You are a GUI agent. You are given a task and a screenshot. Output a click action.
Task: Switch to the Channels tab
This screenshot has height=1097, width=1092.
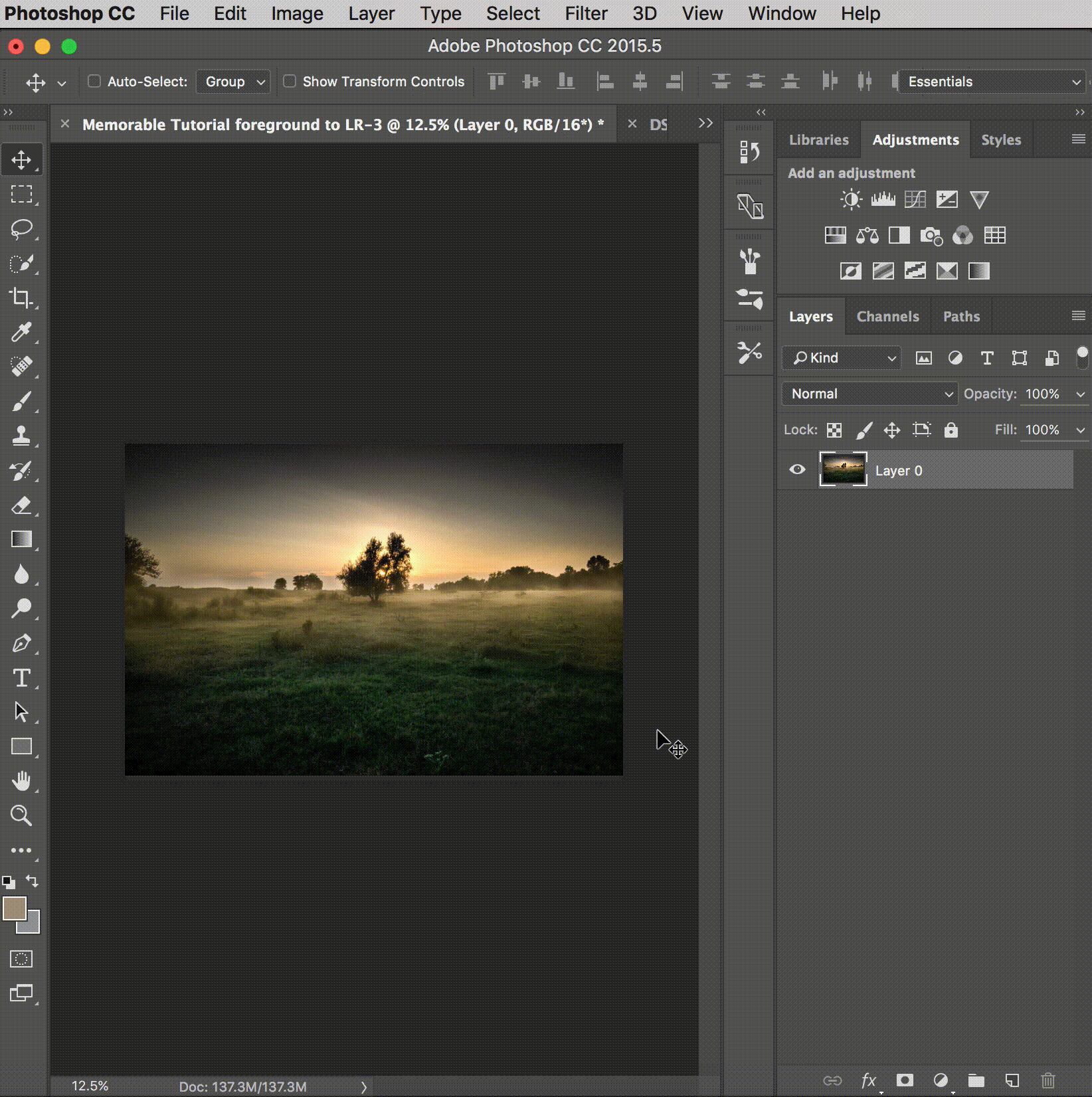[887, 317]
